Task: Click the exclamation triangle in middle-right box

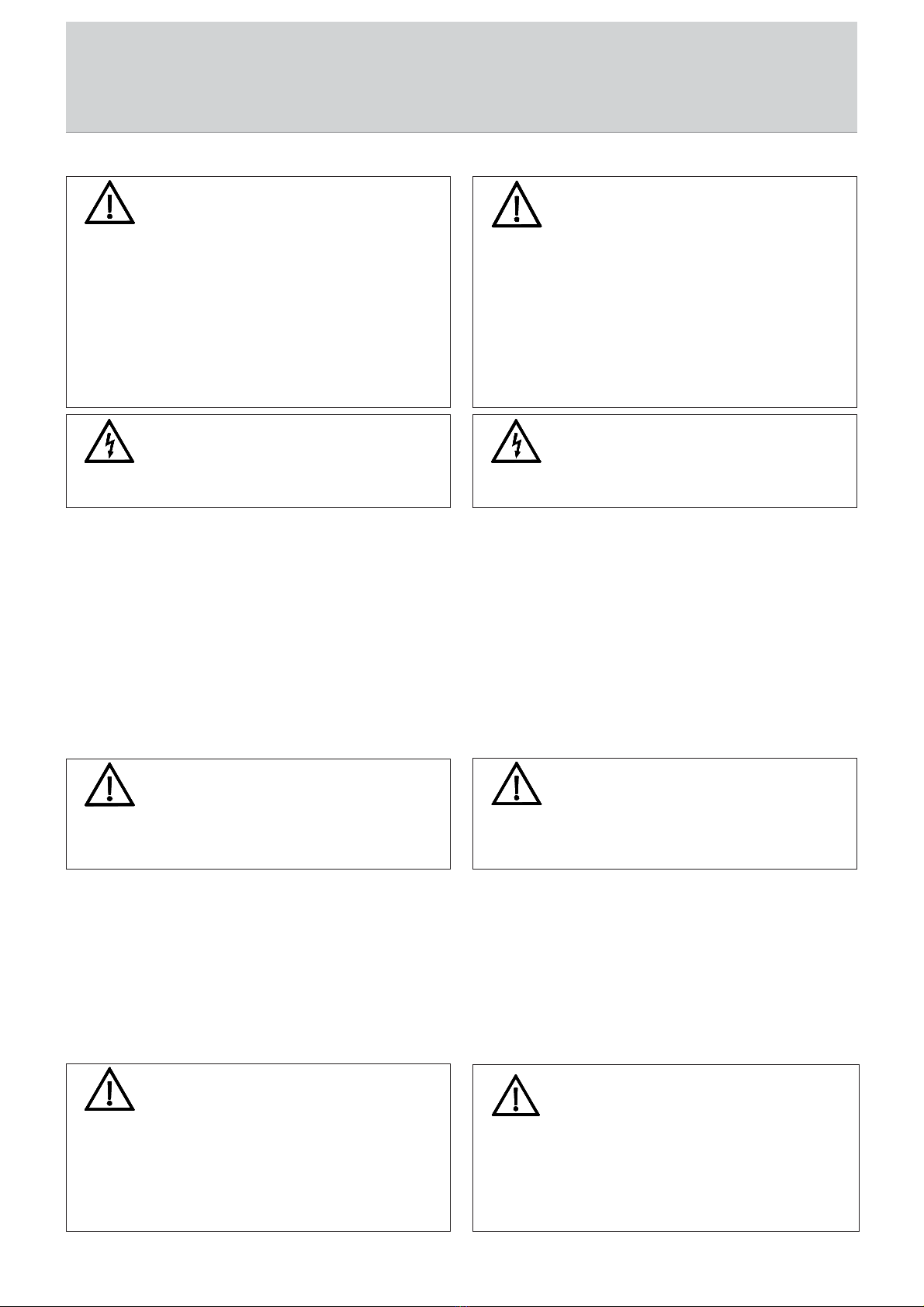Action: pos(517,783)
